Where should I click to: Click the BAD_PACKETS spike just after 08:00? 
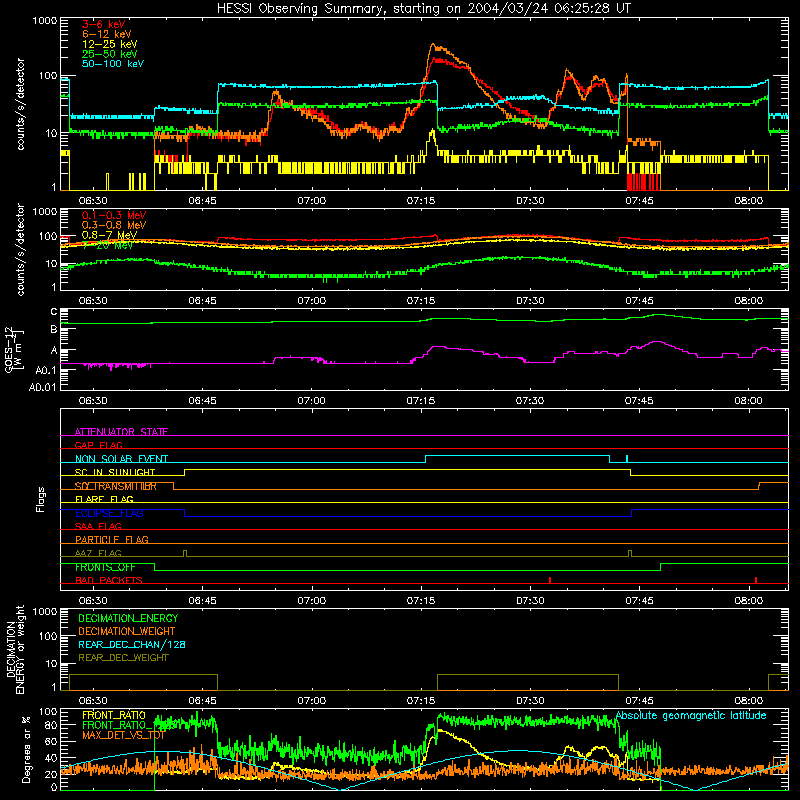click(756, 580)
